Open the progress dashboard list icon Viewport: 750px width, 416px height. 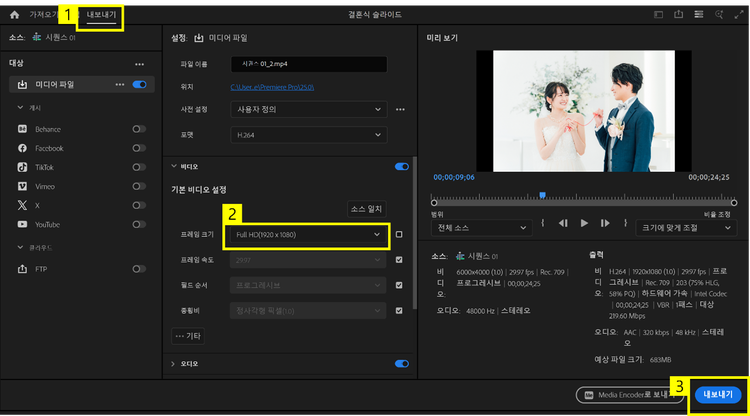pyautogui.click(x=699, y=14)
